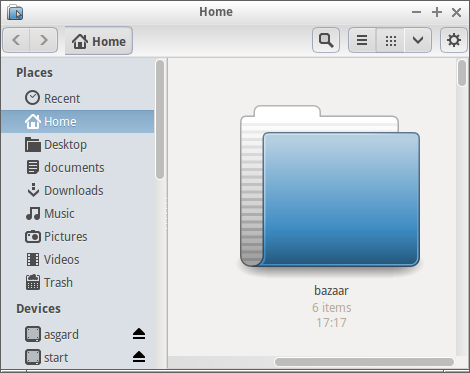
Task: Switch to icon grid view
Action: (390, 40)
